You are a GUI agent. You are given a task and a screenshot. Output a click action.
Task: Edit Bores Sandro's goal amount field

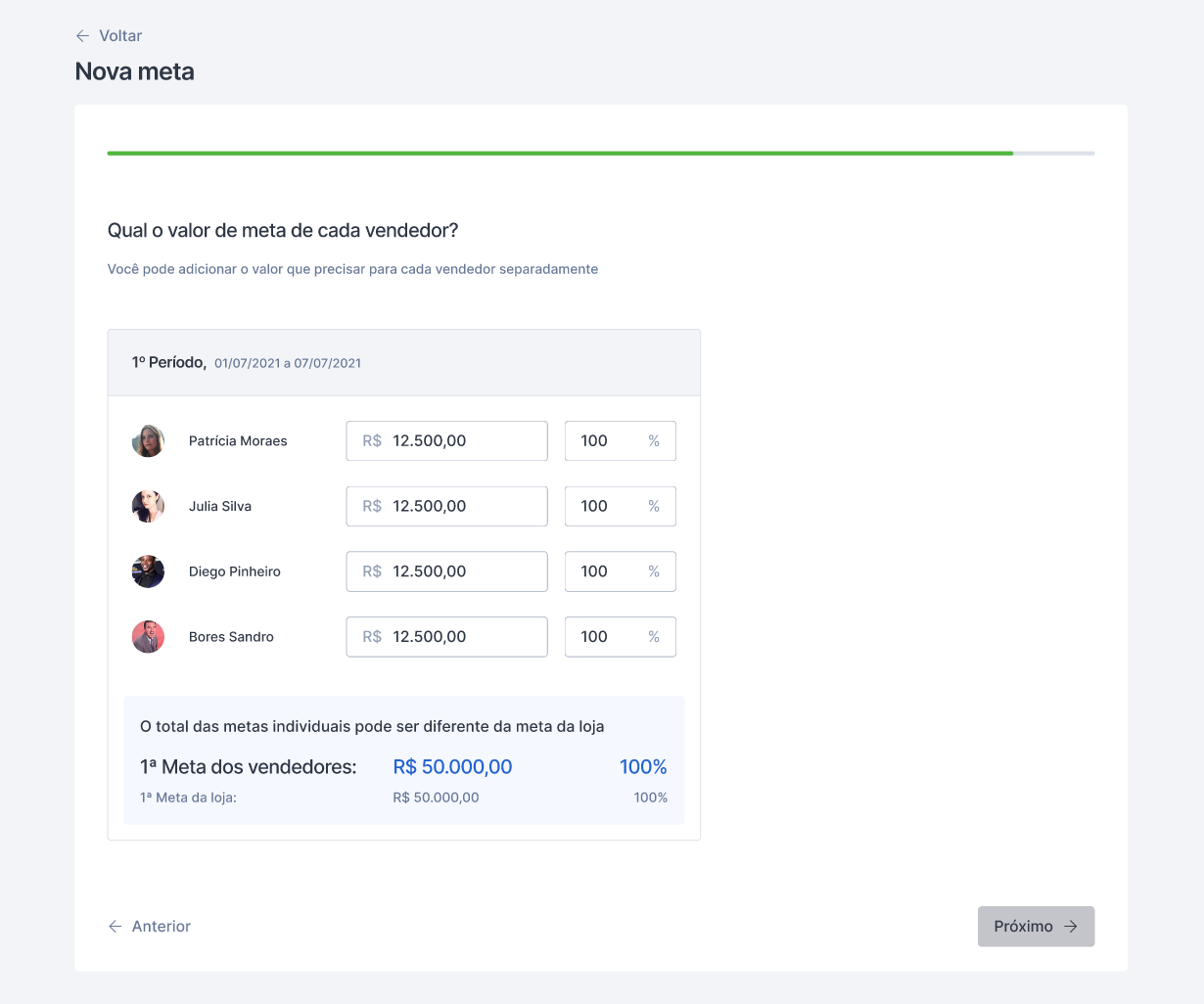pyautogui.click(x=460, y=637)
